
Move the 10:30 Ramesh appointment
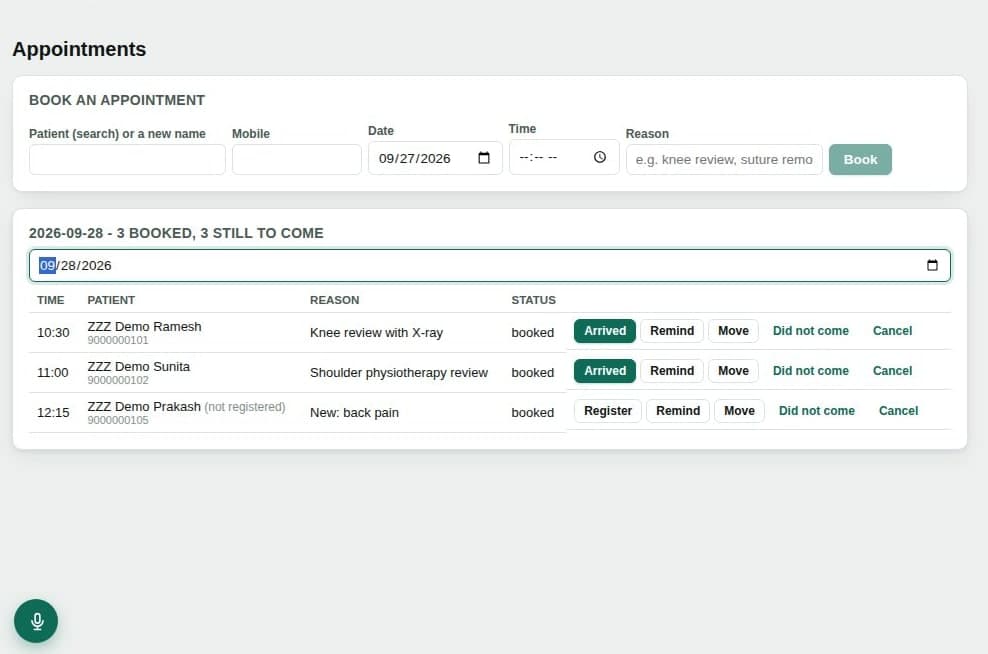(733, 331)
